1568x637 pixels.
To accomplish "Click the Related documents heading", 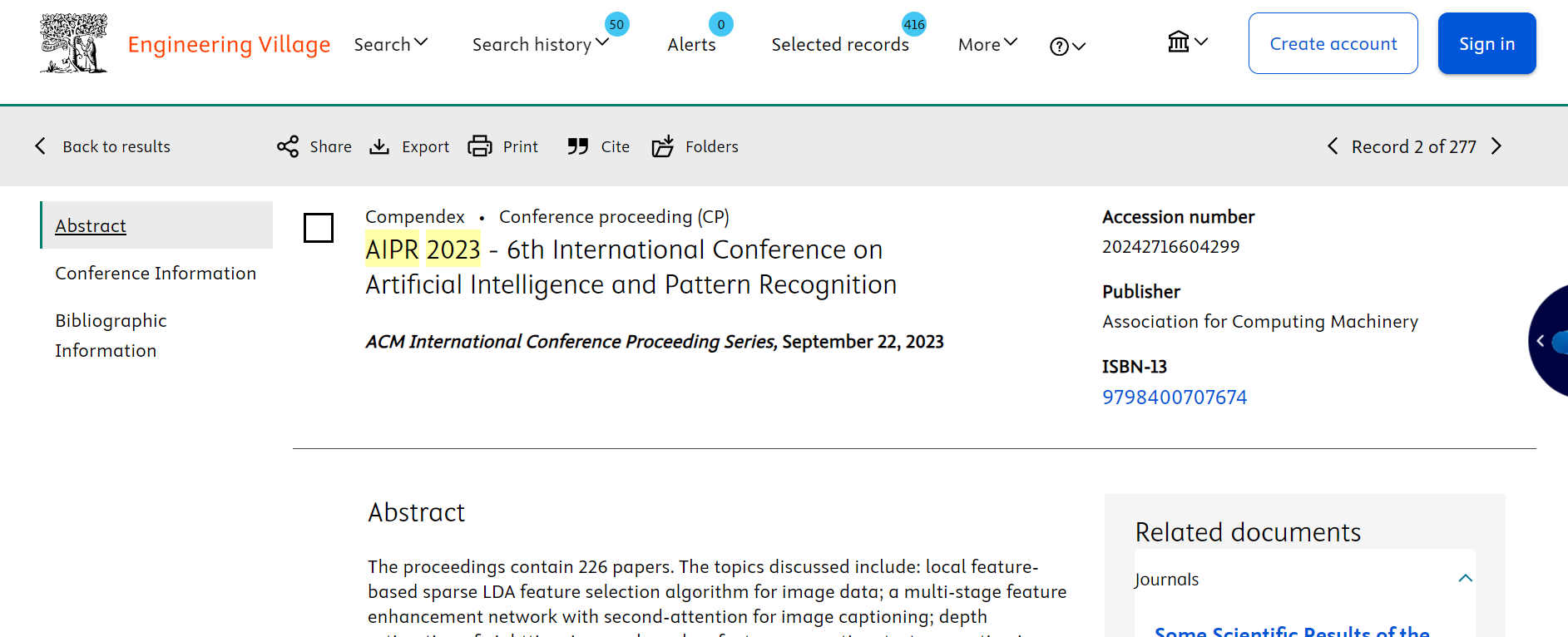I will [x=1248, y=532].
